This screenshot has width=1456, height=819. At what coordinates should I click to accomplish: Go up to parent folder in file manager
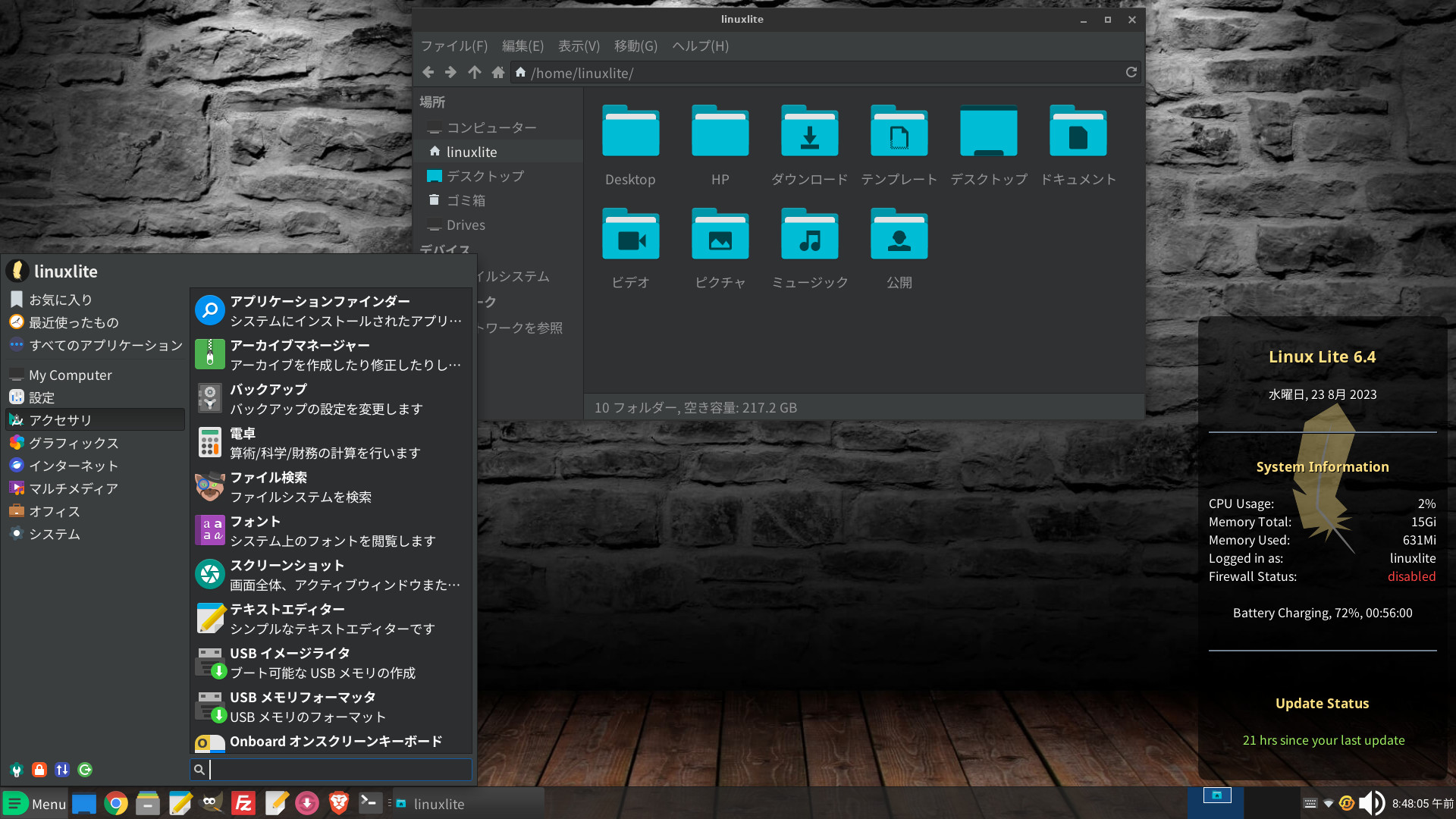pos(475,72)
